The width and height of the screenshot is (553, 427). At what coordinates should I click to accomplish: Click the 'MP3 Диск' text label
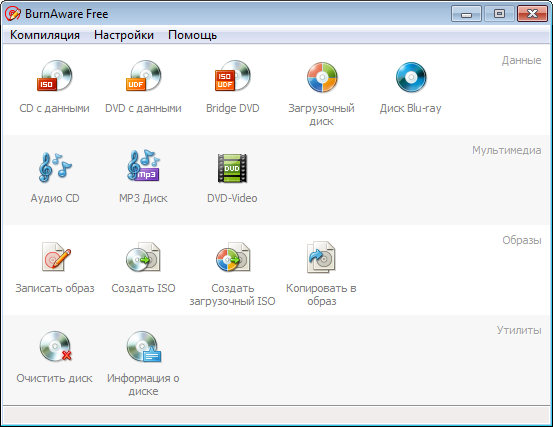pyautogui.click(x=143, y=198)
